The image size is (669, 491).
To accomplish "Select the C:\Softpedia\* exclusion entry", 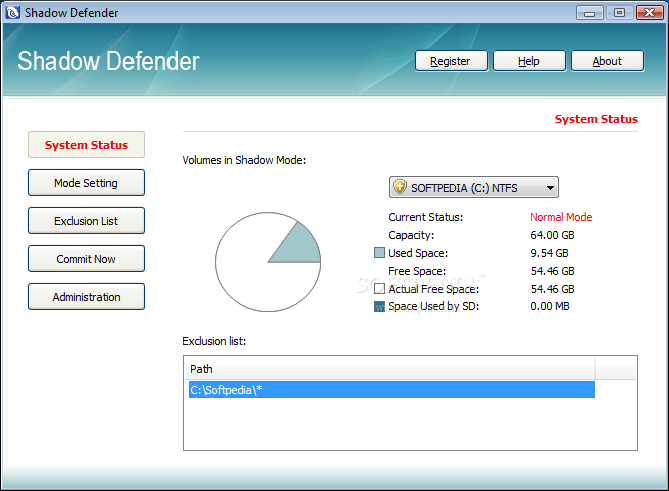I will (392, 390).
